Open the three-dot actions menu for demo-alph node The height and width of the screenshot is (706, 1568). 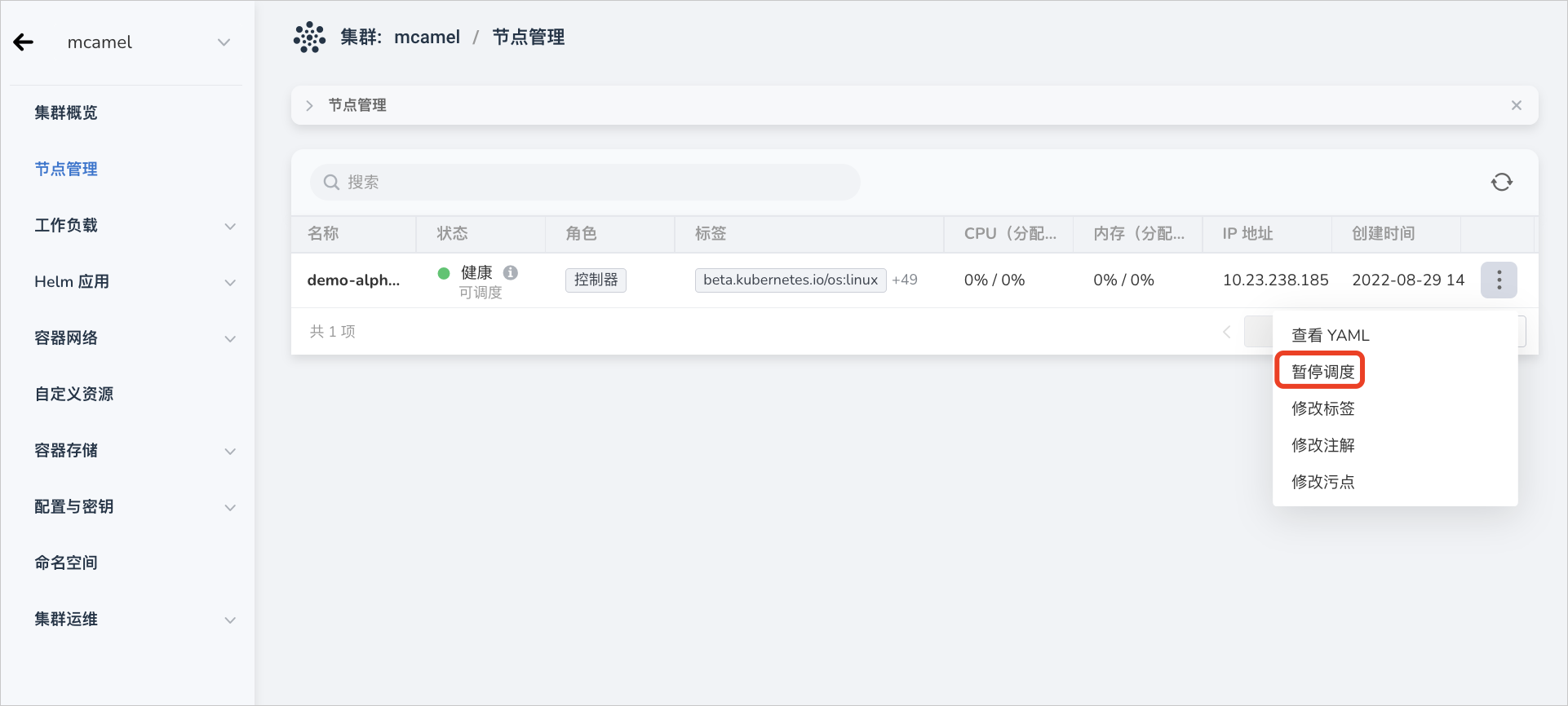tap(1499, 280)
